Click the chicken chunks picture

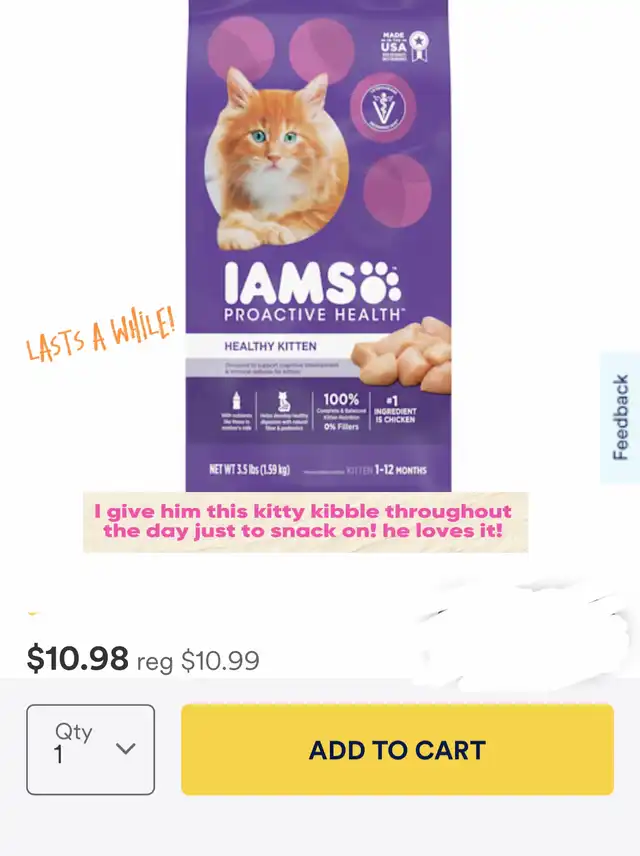(402, 355)
